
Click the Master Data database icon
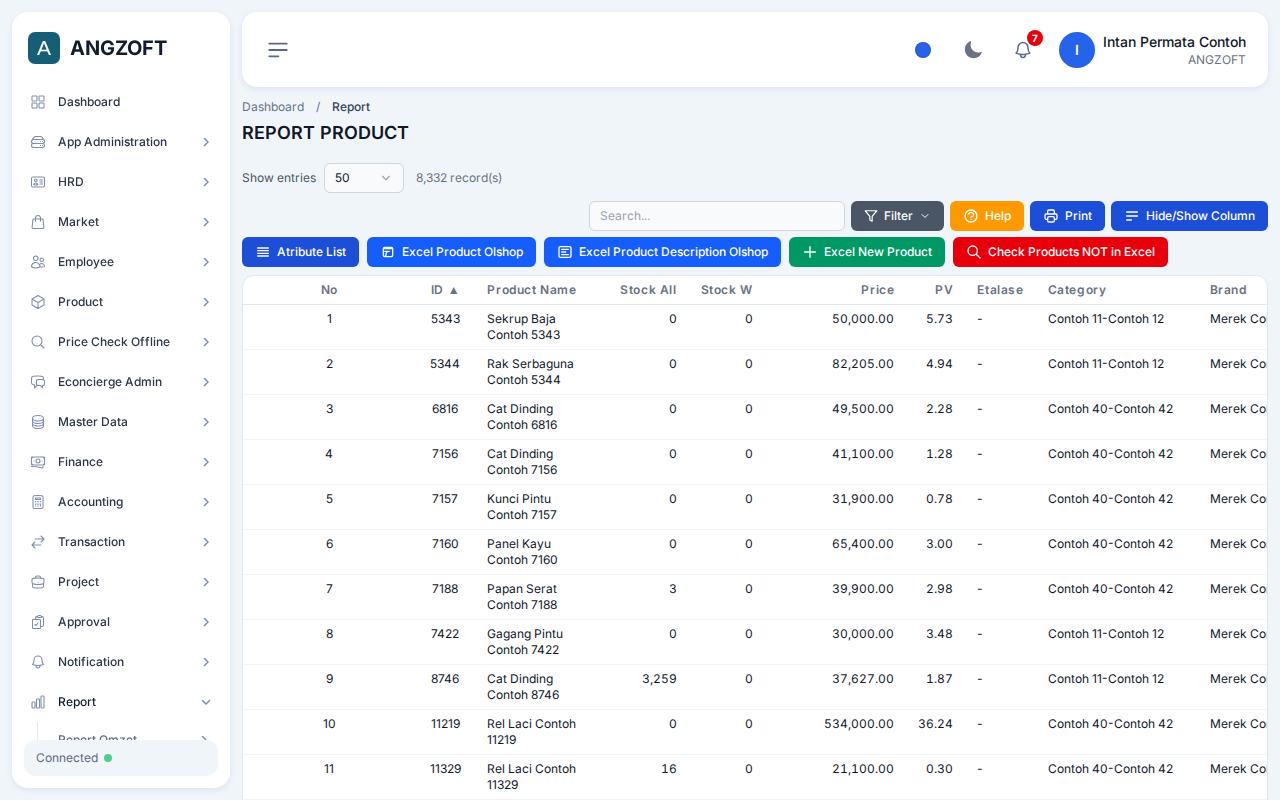38,422
